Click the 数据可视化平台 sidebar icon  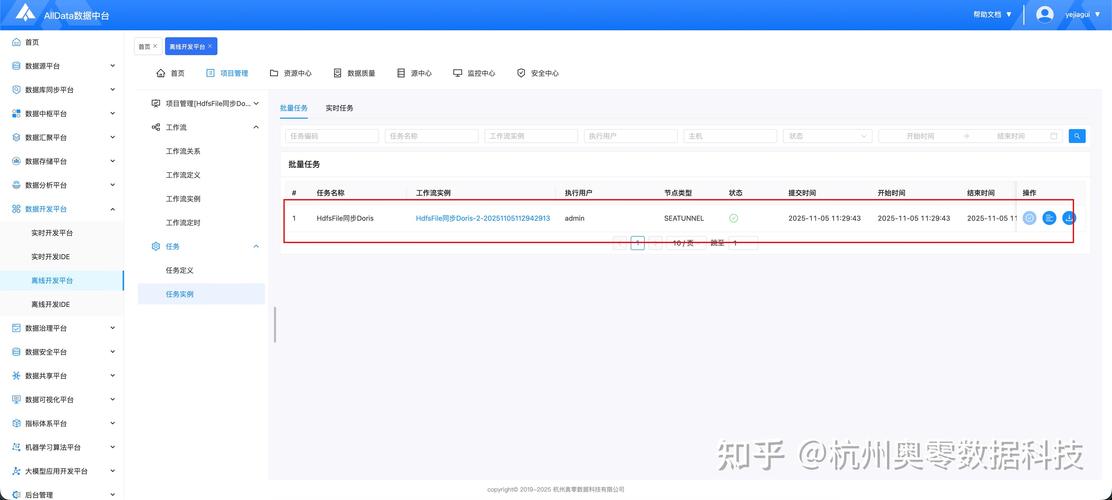[16, 399]
